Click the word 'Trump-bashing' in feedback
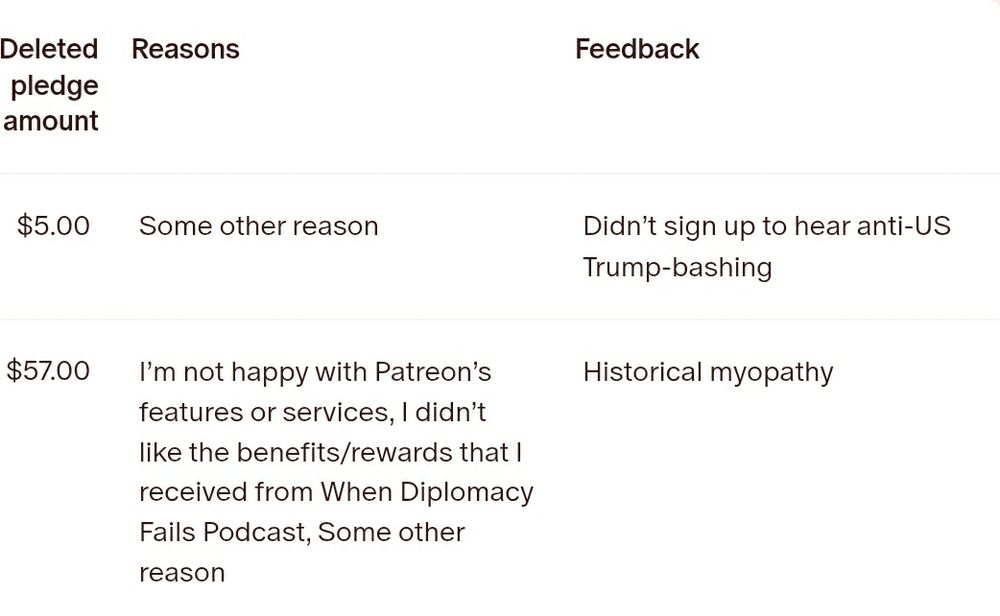Image resolution: width=1000 pixels, height=616 pixels. 677,268
